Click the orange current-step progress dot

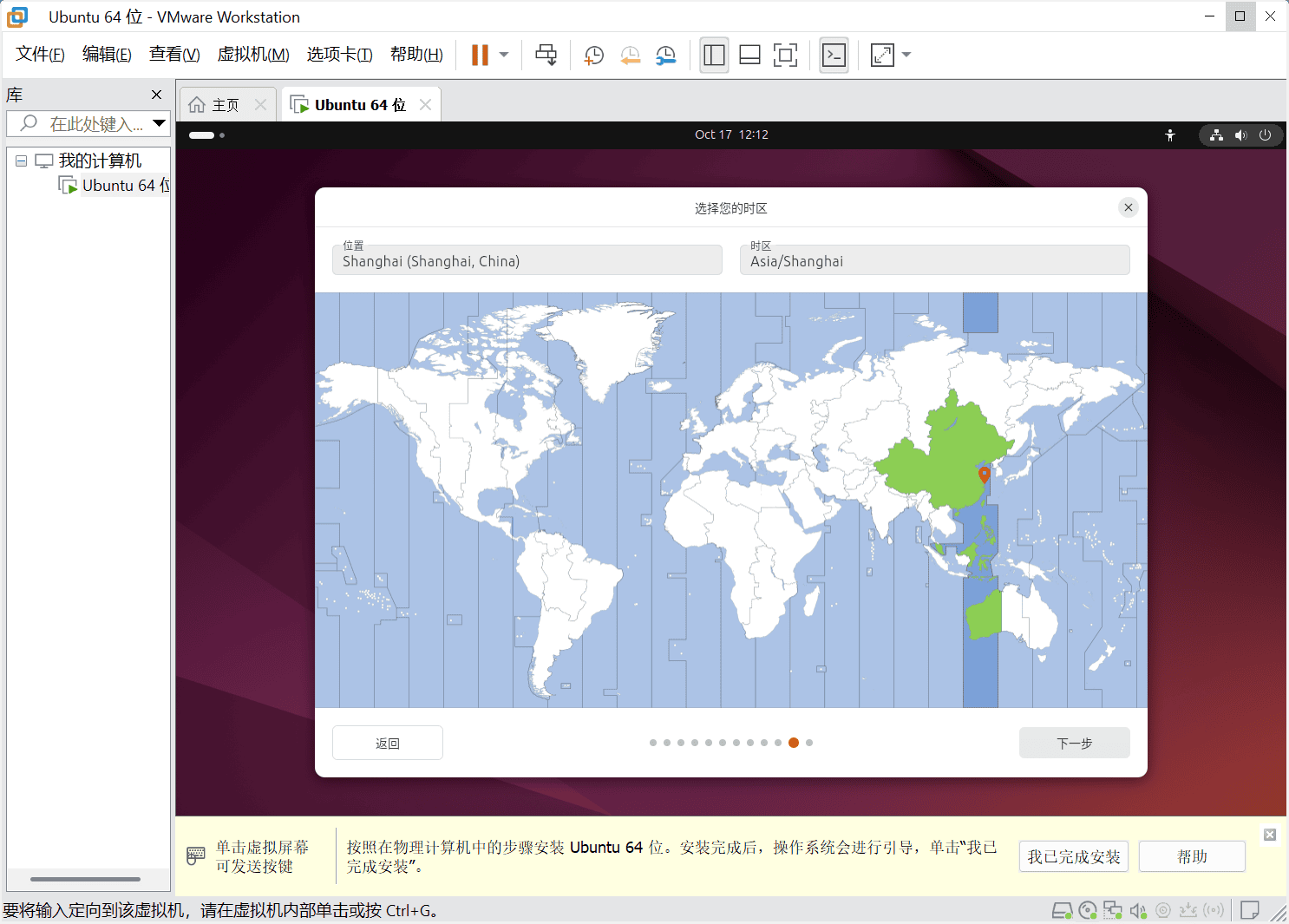pos(794,743)
